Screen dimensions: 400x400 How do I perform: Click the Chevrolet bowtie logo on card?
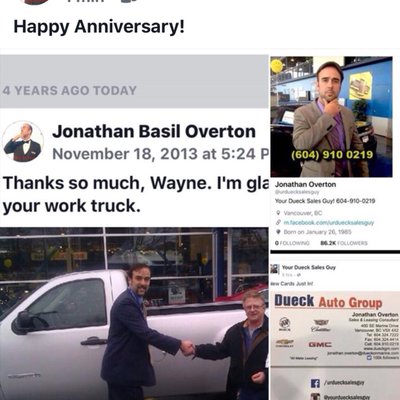click(284, 343)
